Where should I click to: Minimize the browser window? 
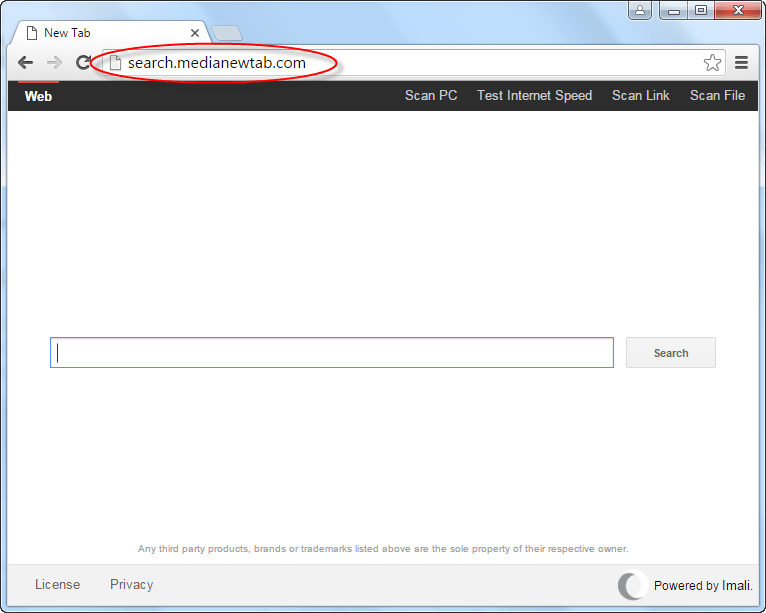point(674,10)
